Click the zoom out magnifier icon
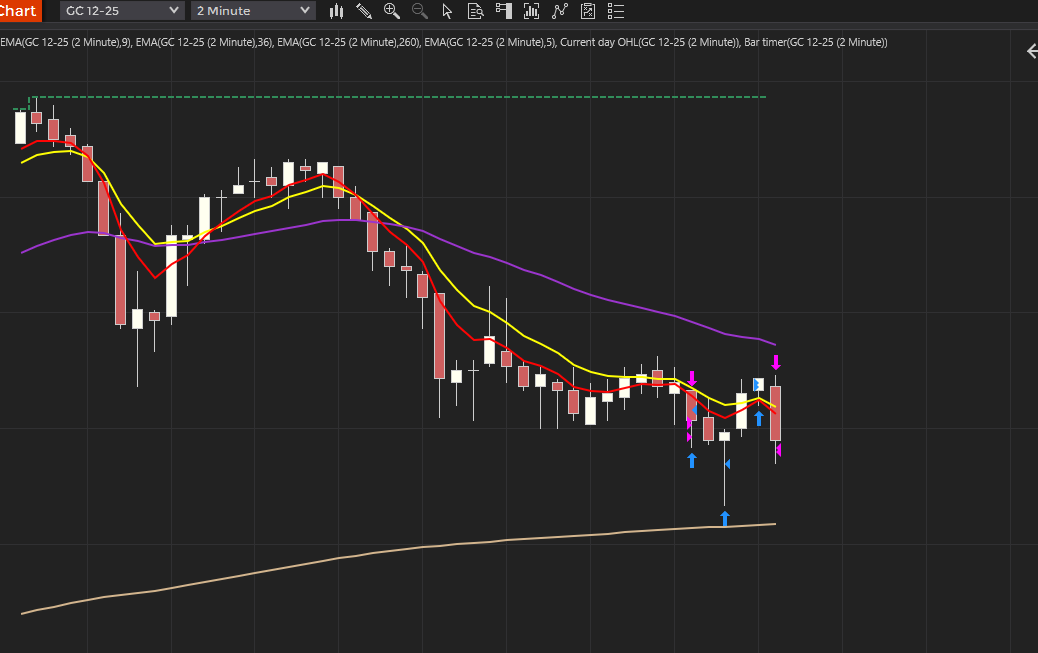This screenshot has width=1038, height=653. (420, 11)
